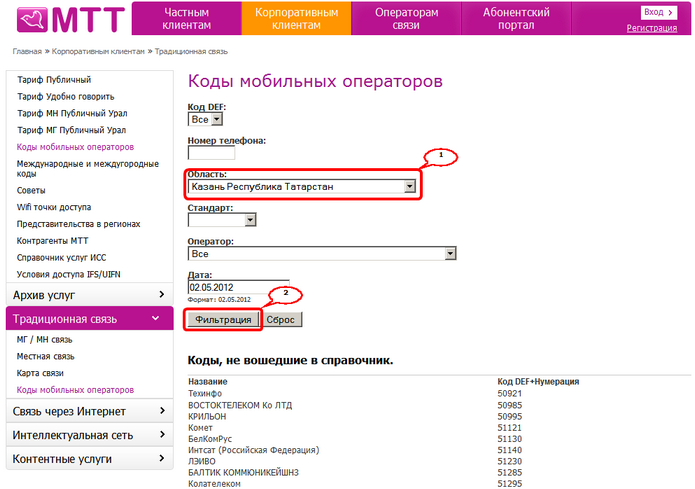This screenshot has height=489, width=695.
Task: Open the Область dropdown
Action: pos(302,187)
